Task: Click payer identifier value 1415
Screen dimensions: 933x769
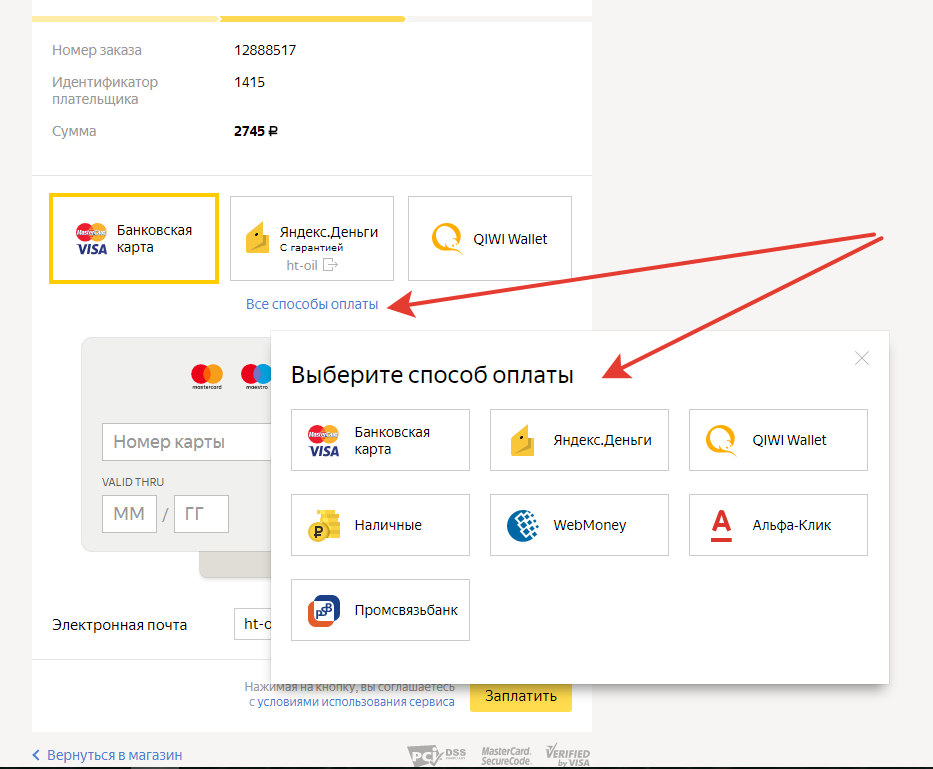Action: click(249, 82)
